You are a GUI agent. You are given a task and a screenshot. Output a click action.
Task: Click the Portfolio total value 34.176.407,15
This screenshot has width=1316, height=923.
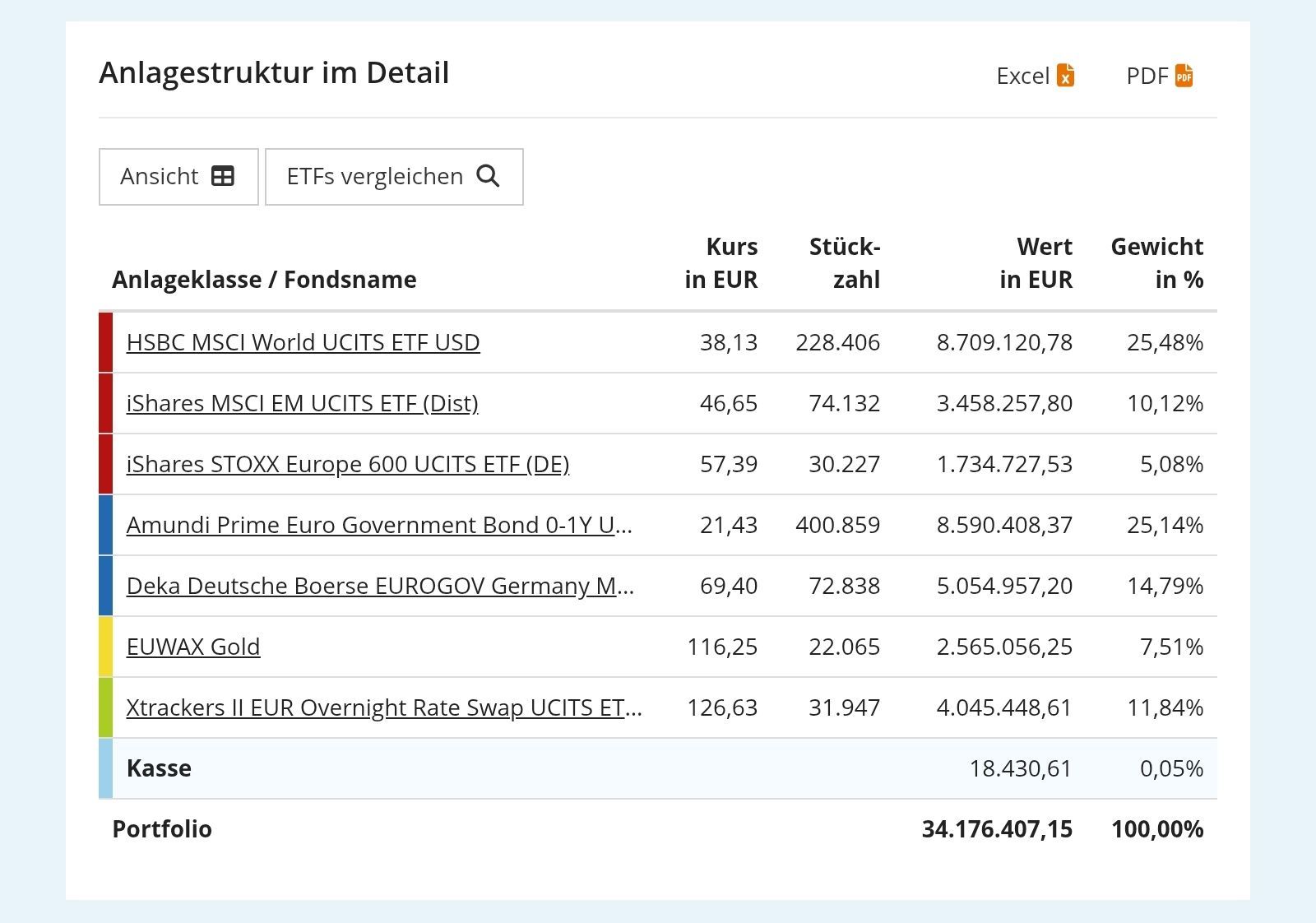[x=997, y=829]
